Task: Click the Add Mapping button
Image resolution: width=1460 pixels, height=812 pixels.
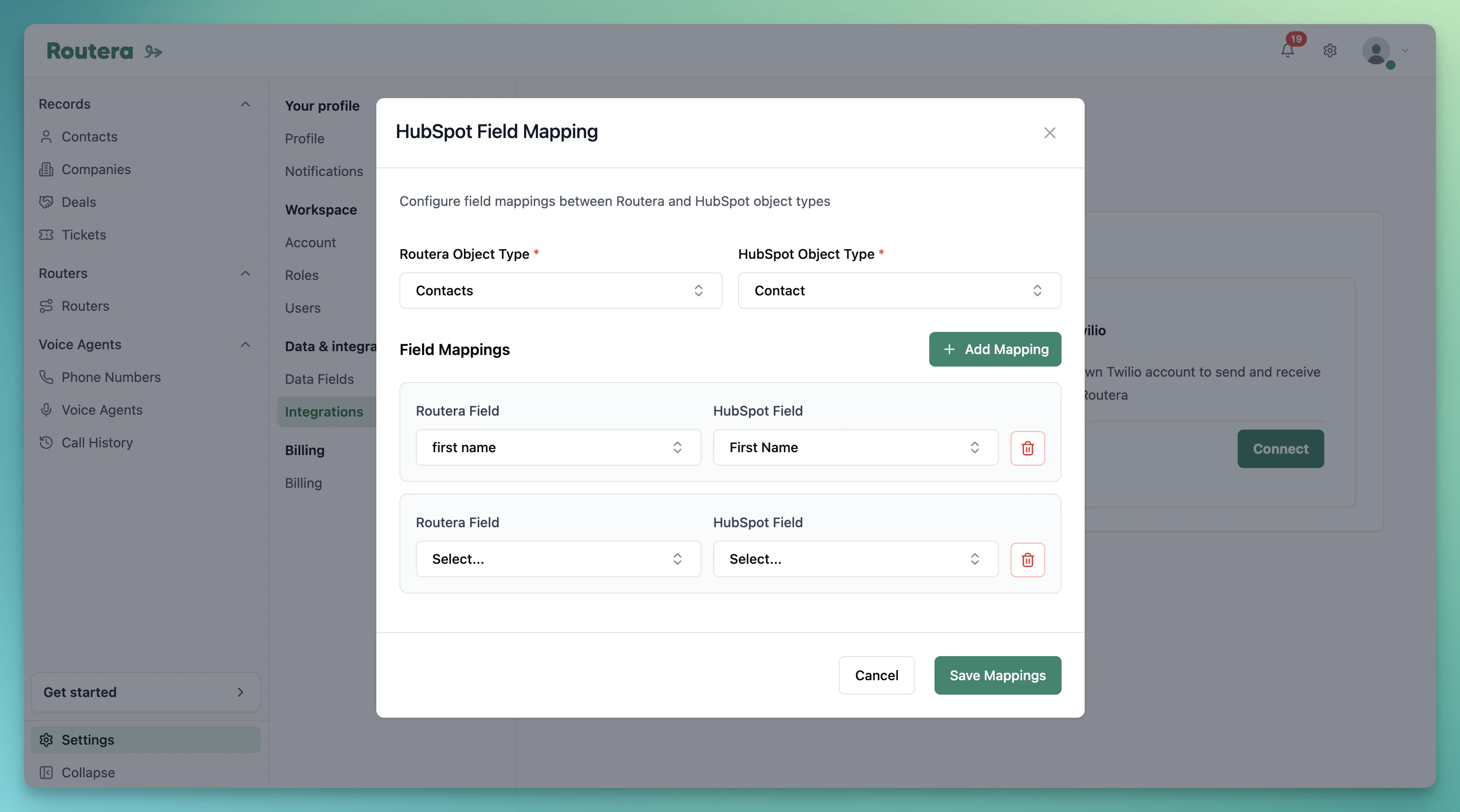Action: point(995,349)
